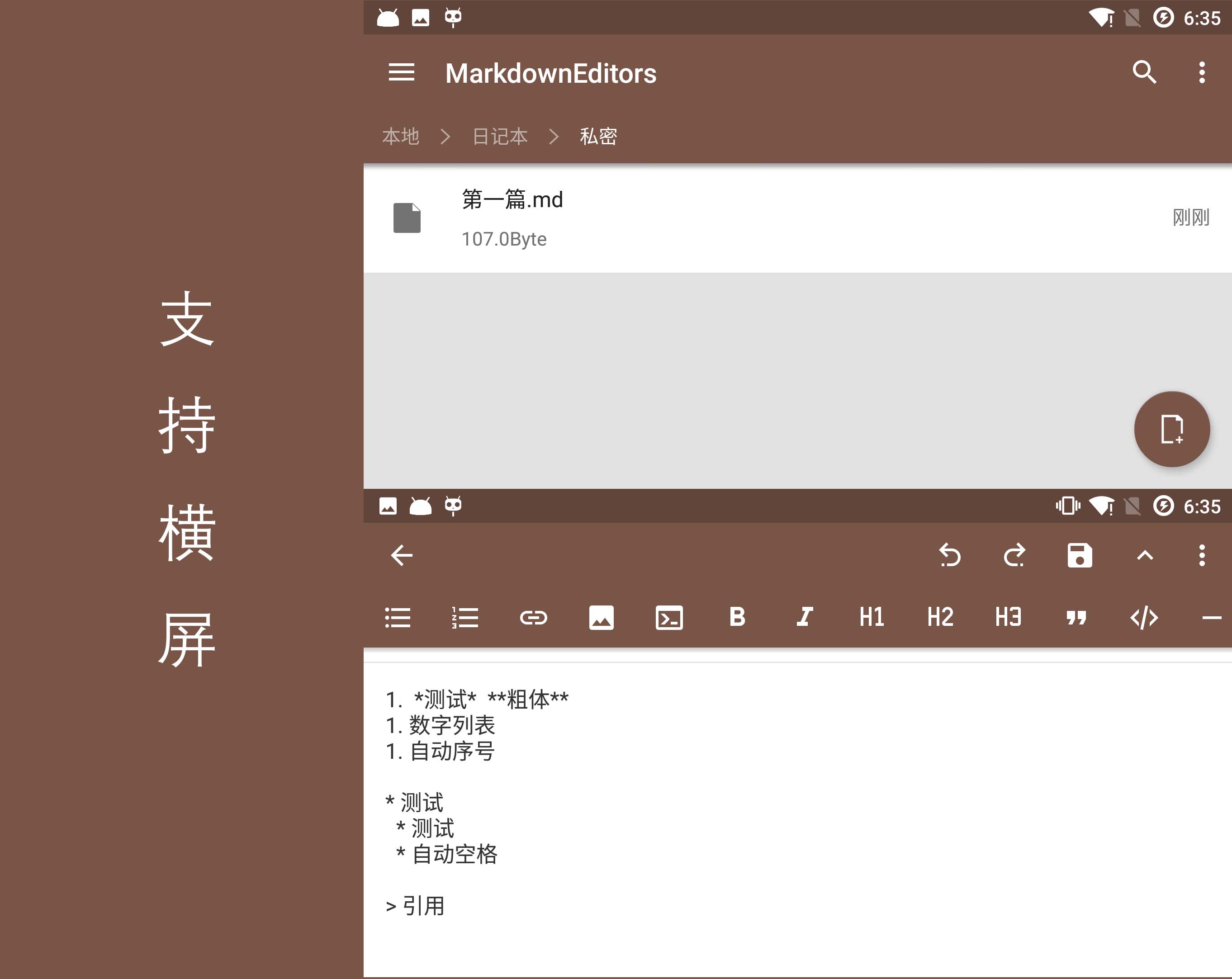The height and width of the screenshot is (979, 1232).
Task: Toggle bold formatting
Action: tap(737, 617)
